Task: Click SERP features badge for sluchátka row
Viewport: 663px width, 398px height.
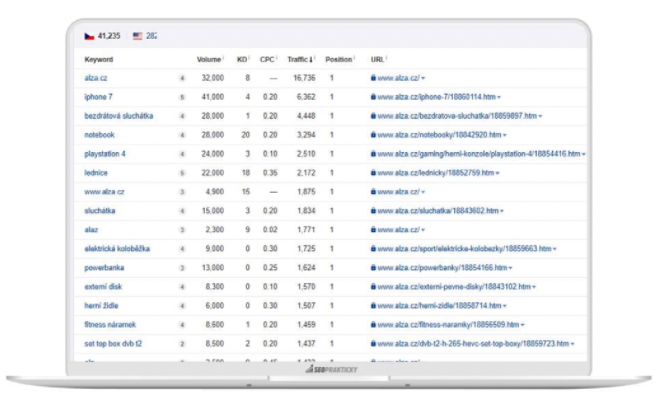Action: (x=182, y=211)
